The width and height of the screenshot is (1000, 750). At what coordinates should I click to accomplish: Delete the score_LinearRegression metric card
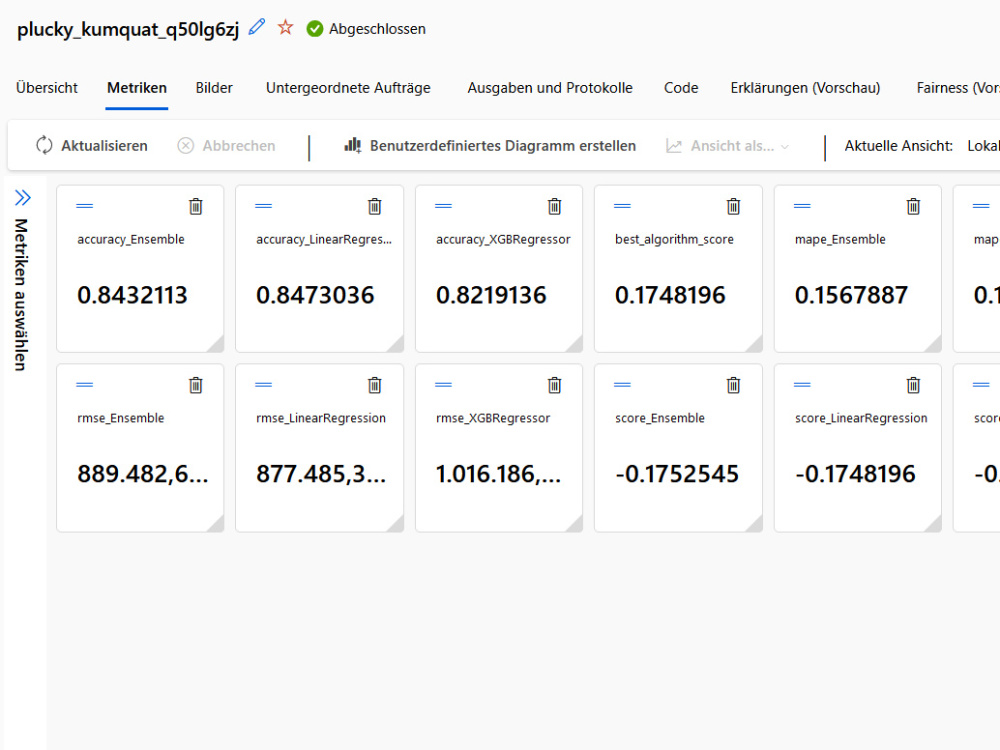[913, 385]
